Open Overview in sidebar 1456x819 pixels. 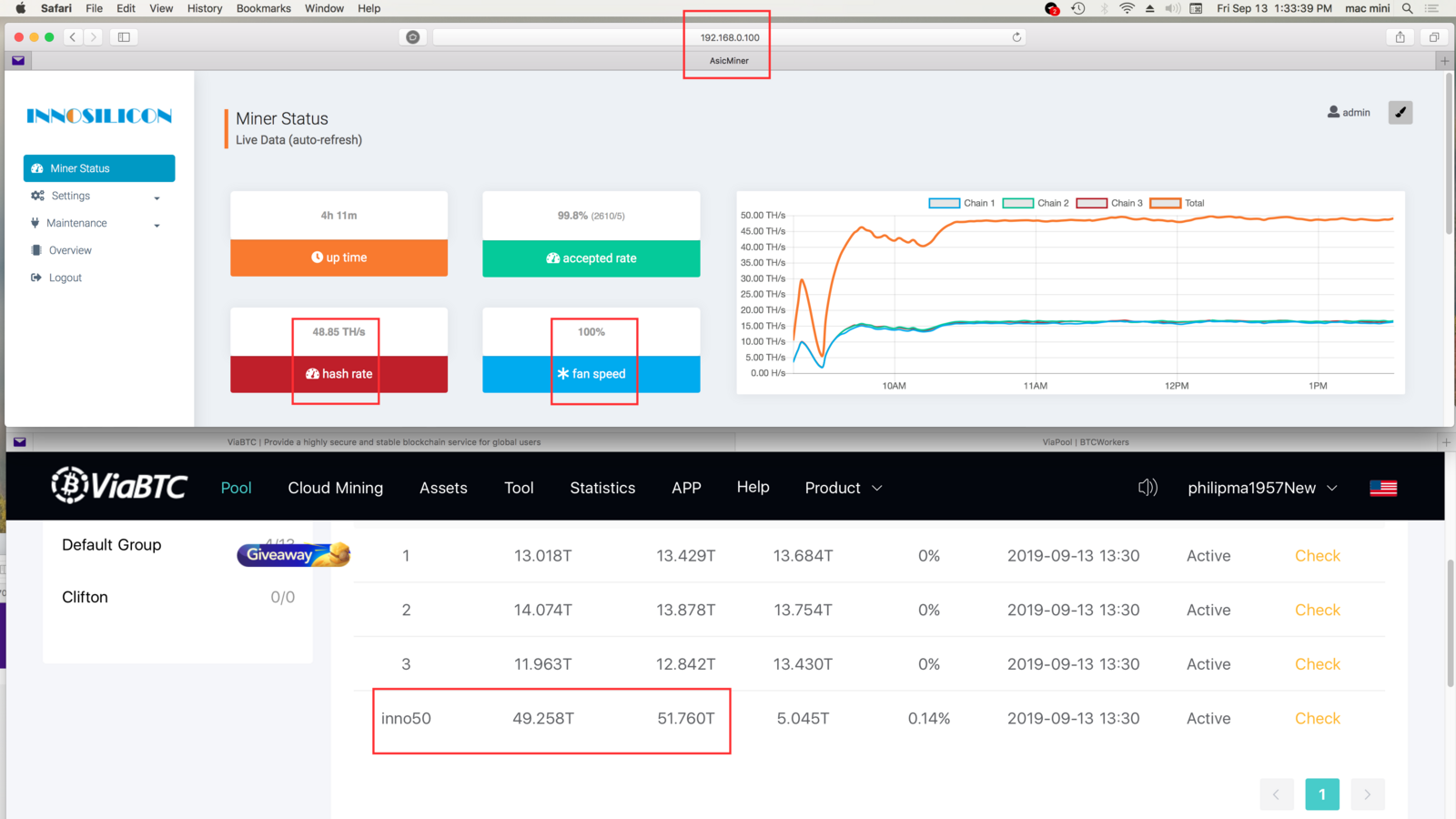[x=70, y=250]
